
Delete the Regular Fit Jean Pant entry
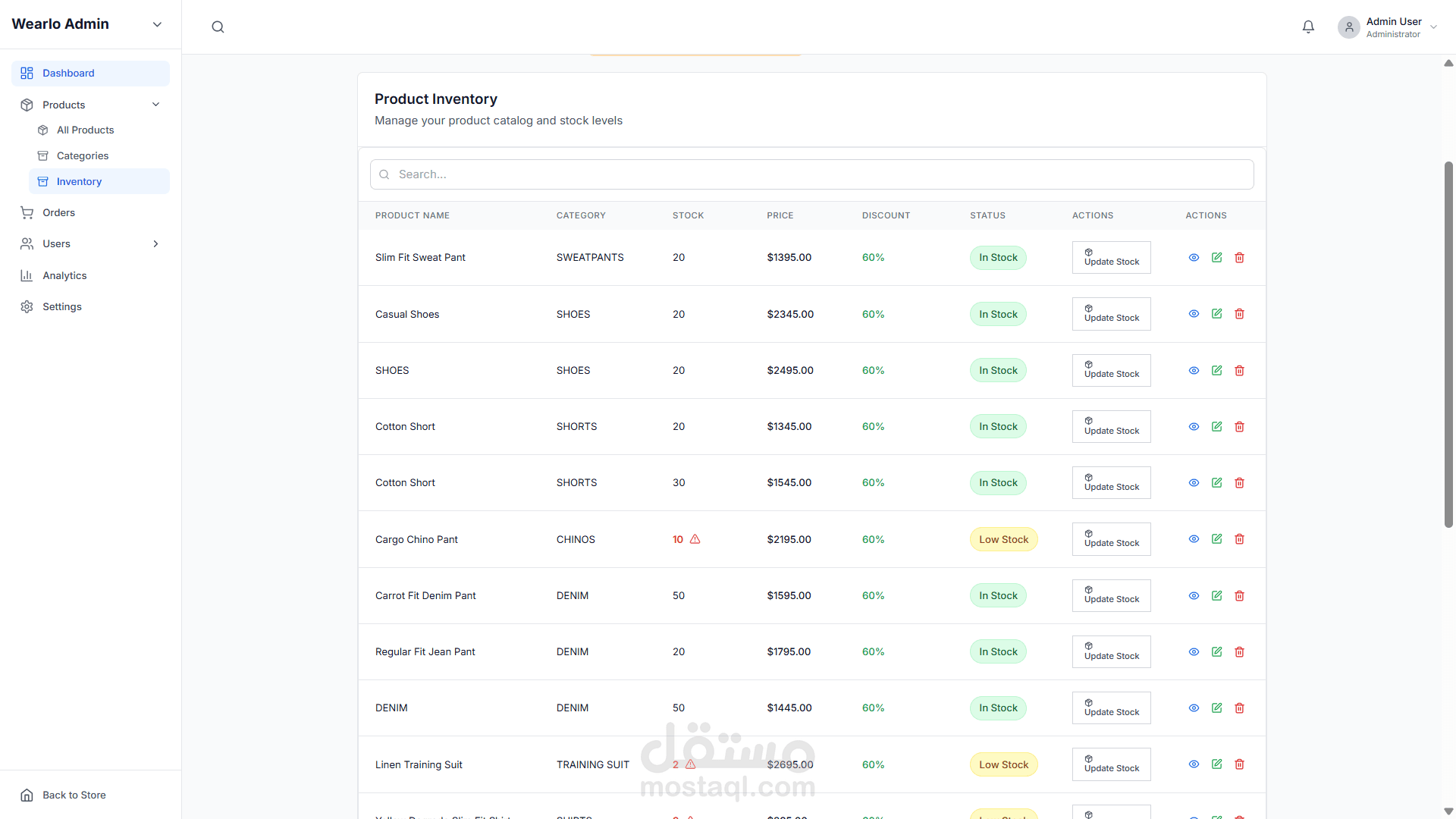(1239, 652)
